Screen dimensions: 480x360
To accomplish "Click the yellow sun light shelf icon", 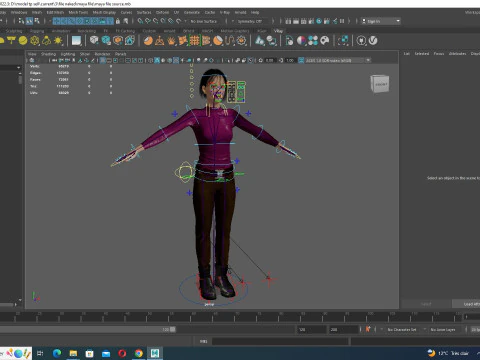I will (x=58, y=41).
